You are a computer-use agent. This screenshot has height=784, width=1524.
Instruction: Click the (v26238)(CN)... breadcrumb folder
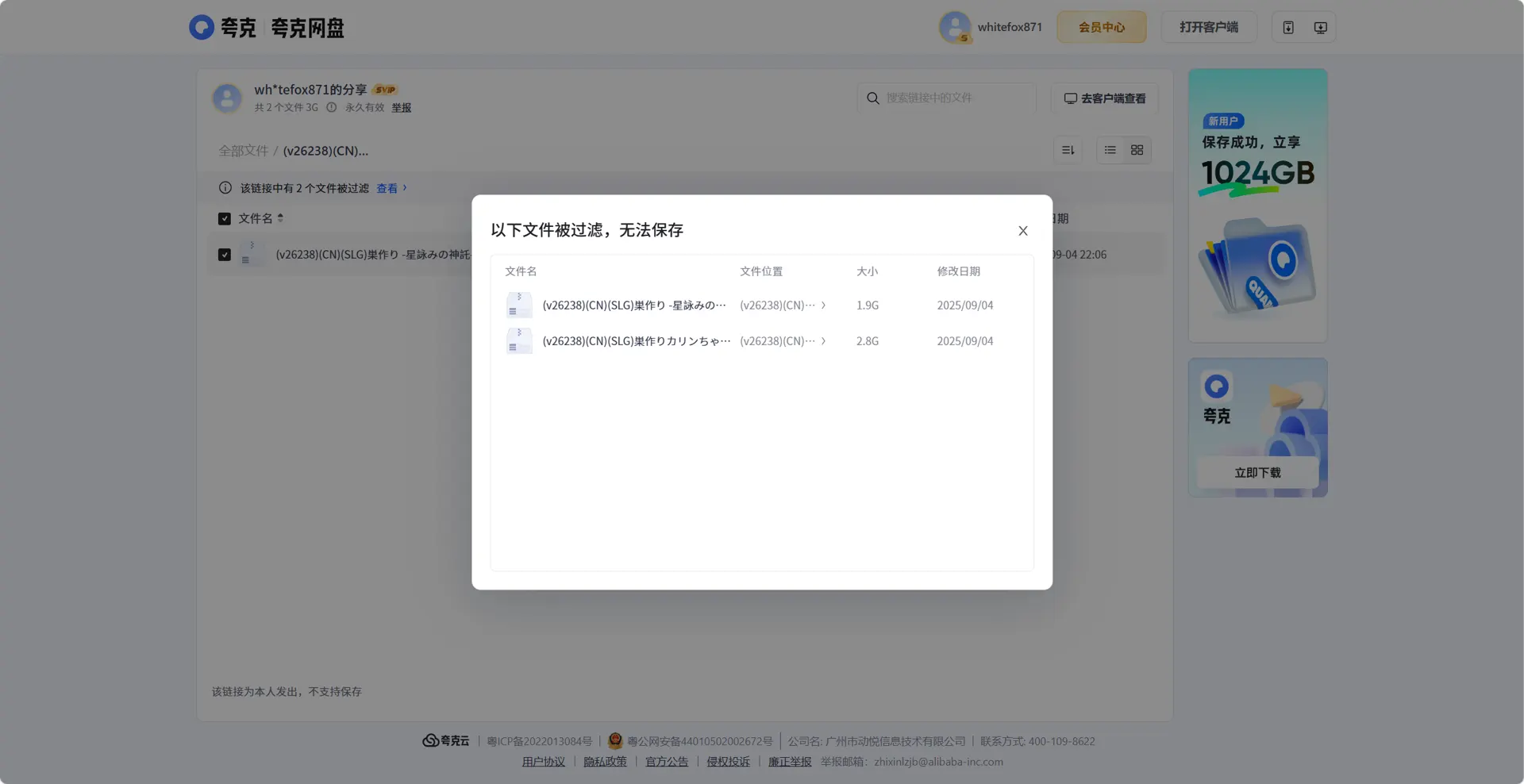325,151
